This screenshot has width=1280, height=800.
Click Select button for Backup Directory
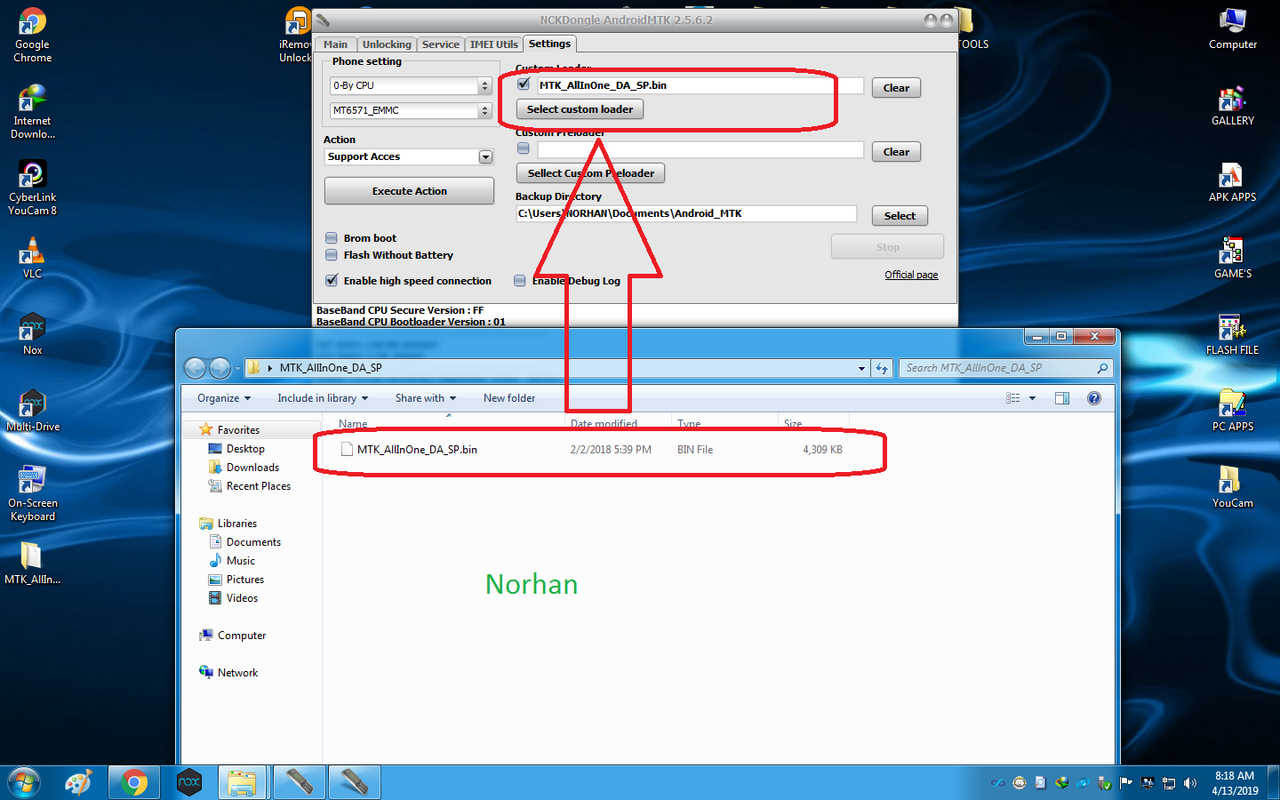tap(899, 216)
